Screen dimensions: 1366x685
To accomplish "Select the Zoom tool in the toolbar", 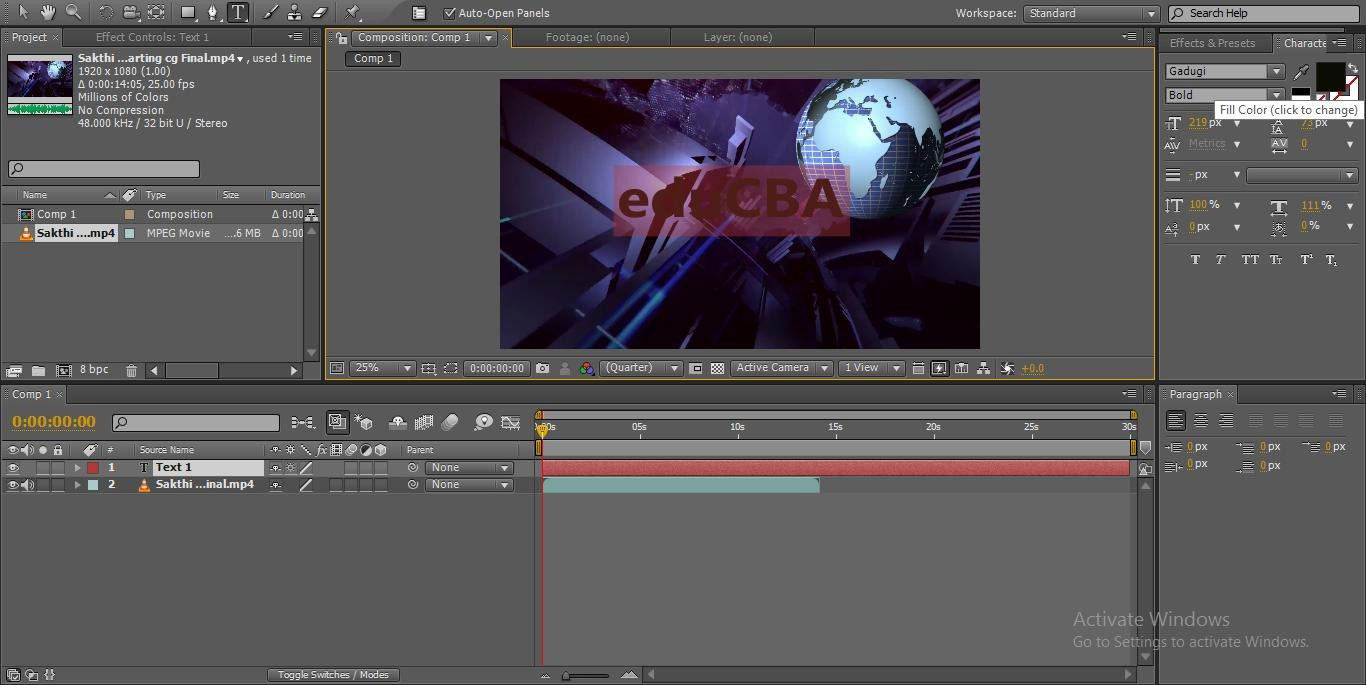I will (x=73, y=12).
